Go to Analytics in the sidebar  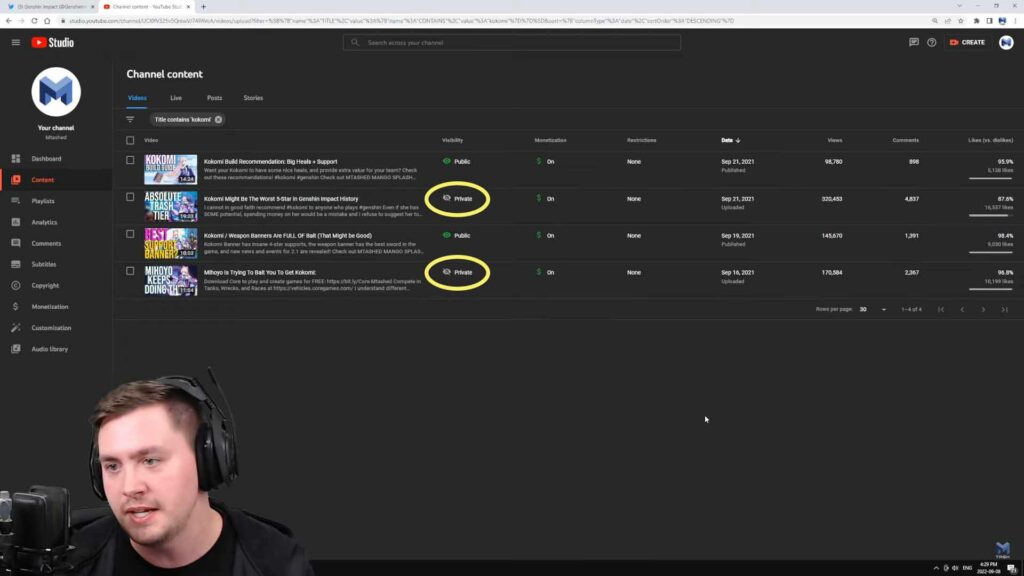(x=44, y=222)
